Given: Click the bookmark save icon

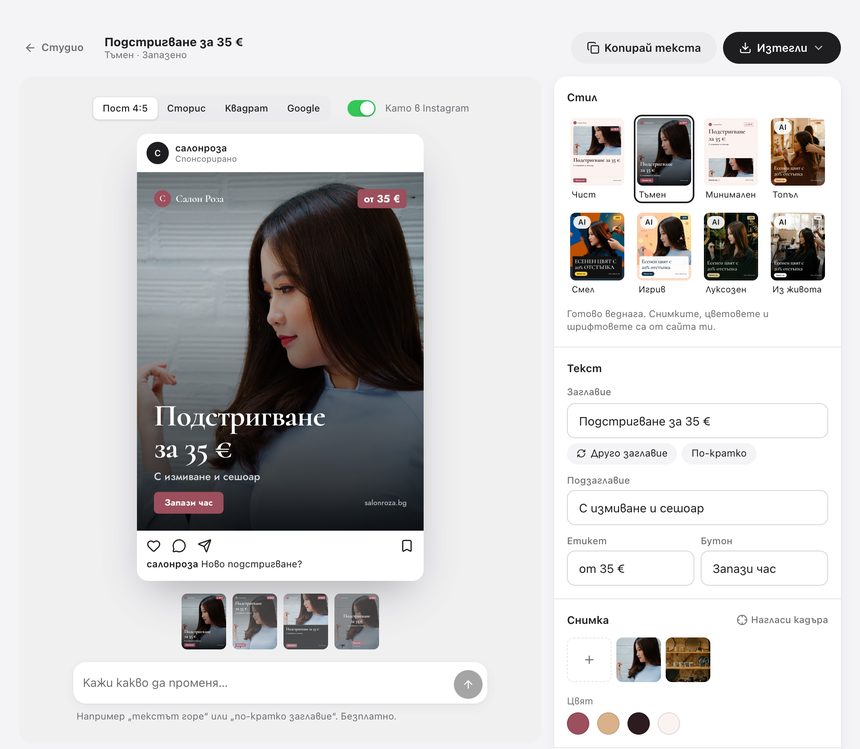Looking at the screenshot, I should click(406, 546).
